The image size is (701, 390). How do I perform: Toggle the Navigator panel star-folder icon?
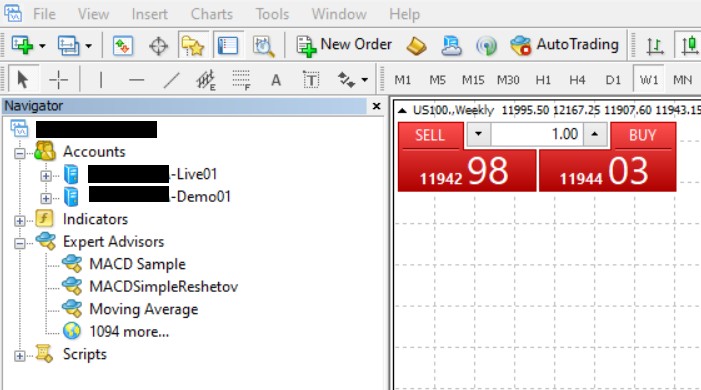pyautogui.click(x=193, y=46)
